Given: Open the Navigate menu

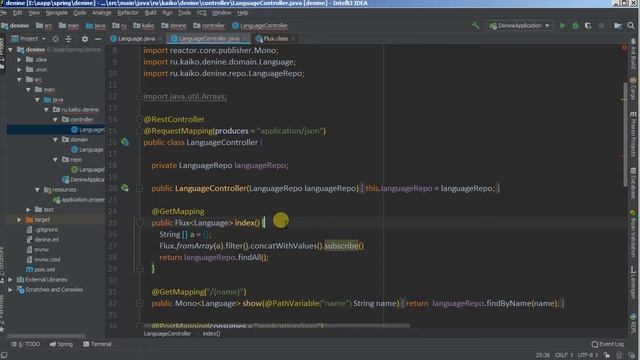Looking at the screenshot, I should click(x=57, y=13).
